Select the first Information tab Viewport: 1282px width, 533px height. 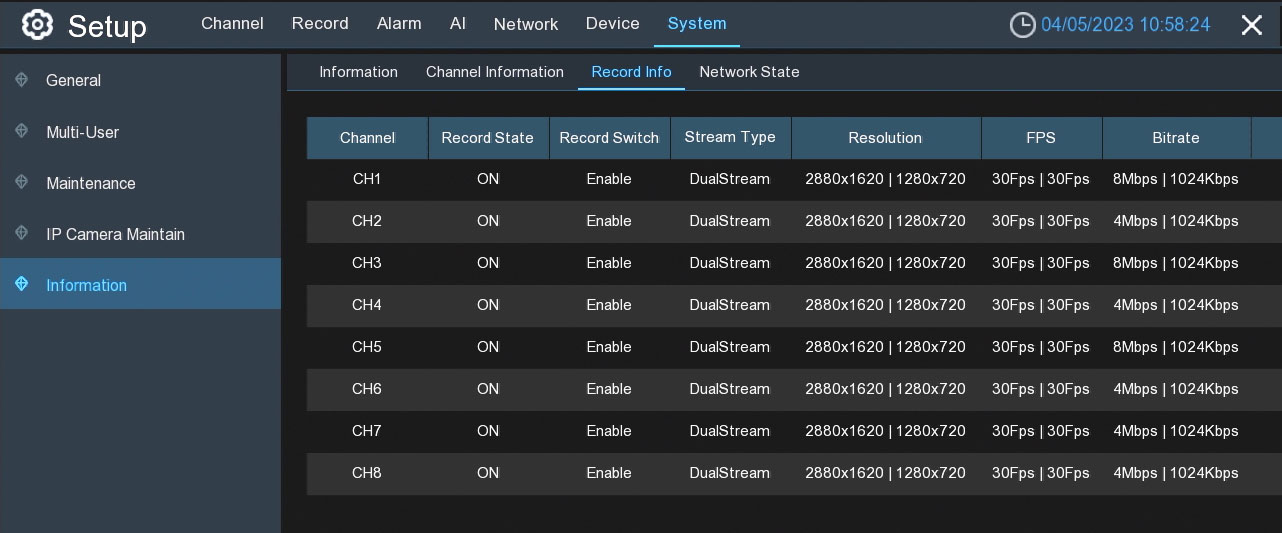point(358,72)
